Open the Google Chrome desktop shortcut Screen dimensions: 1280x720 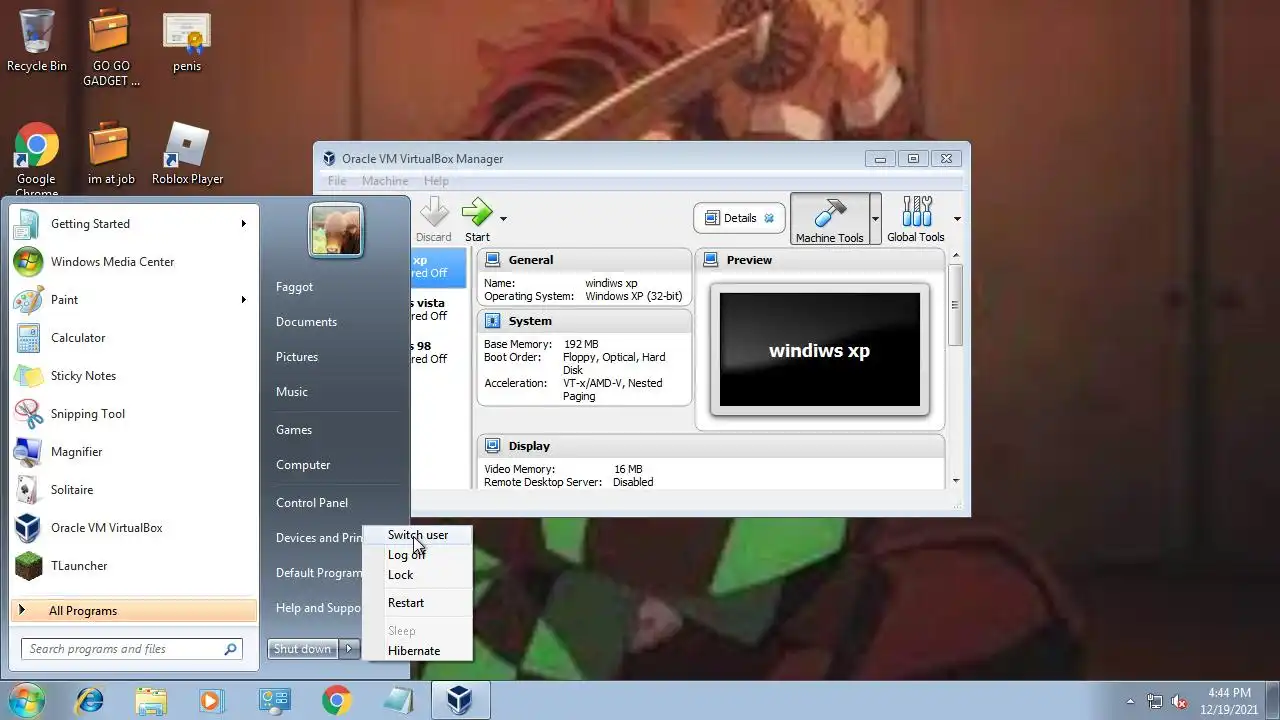point(36,160)
